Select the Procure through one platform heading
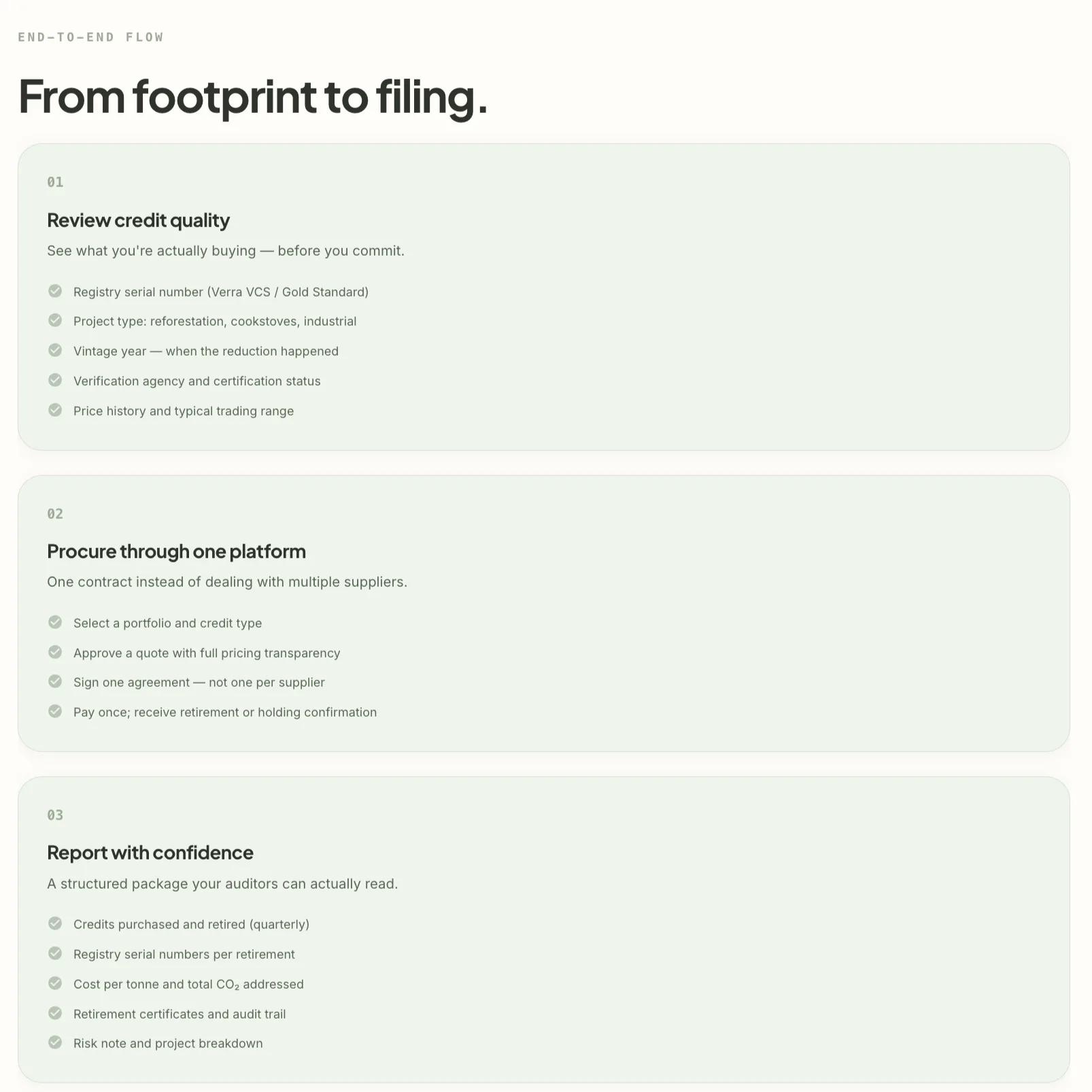Viewport: 1092px width, 1092px height. coord(176,551)
